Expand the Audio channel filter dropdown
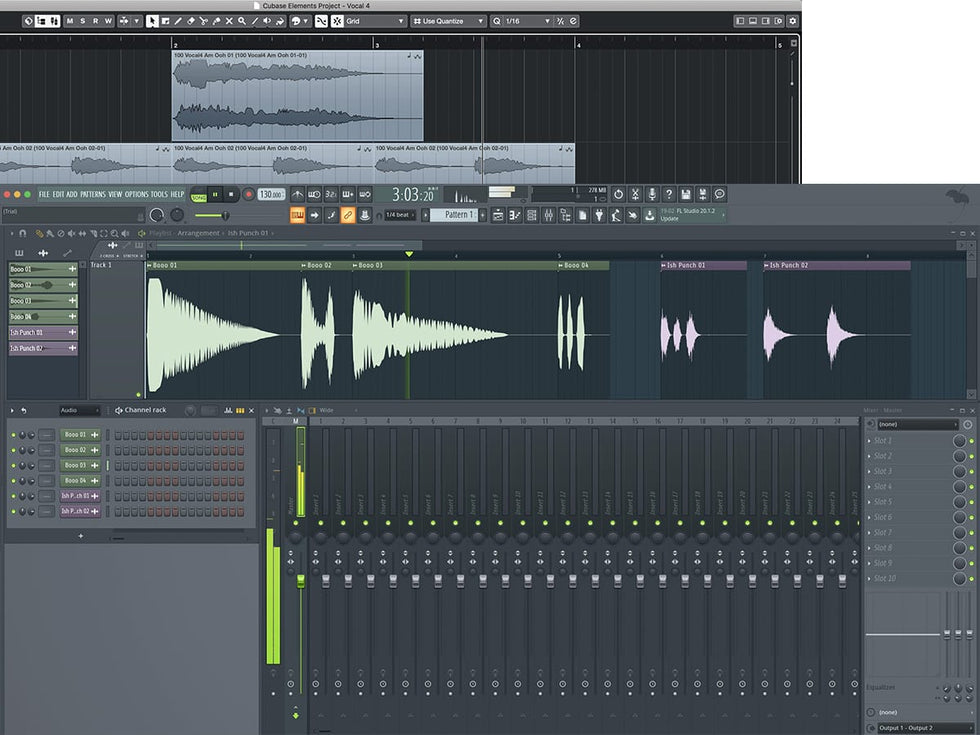This screenshot has height=735, width=980. tap(79, 410)
